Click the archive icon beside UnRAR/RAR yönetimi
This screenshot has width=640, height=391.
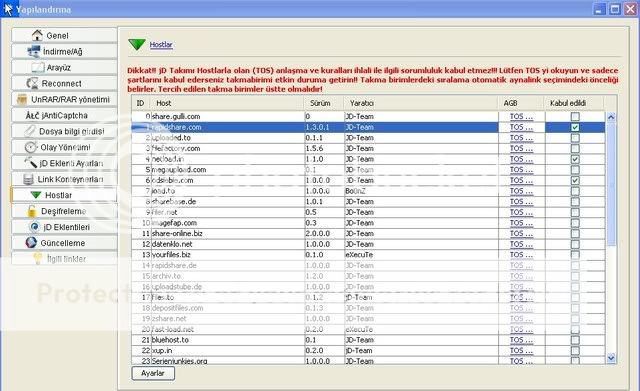point(22,99)
